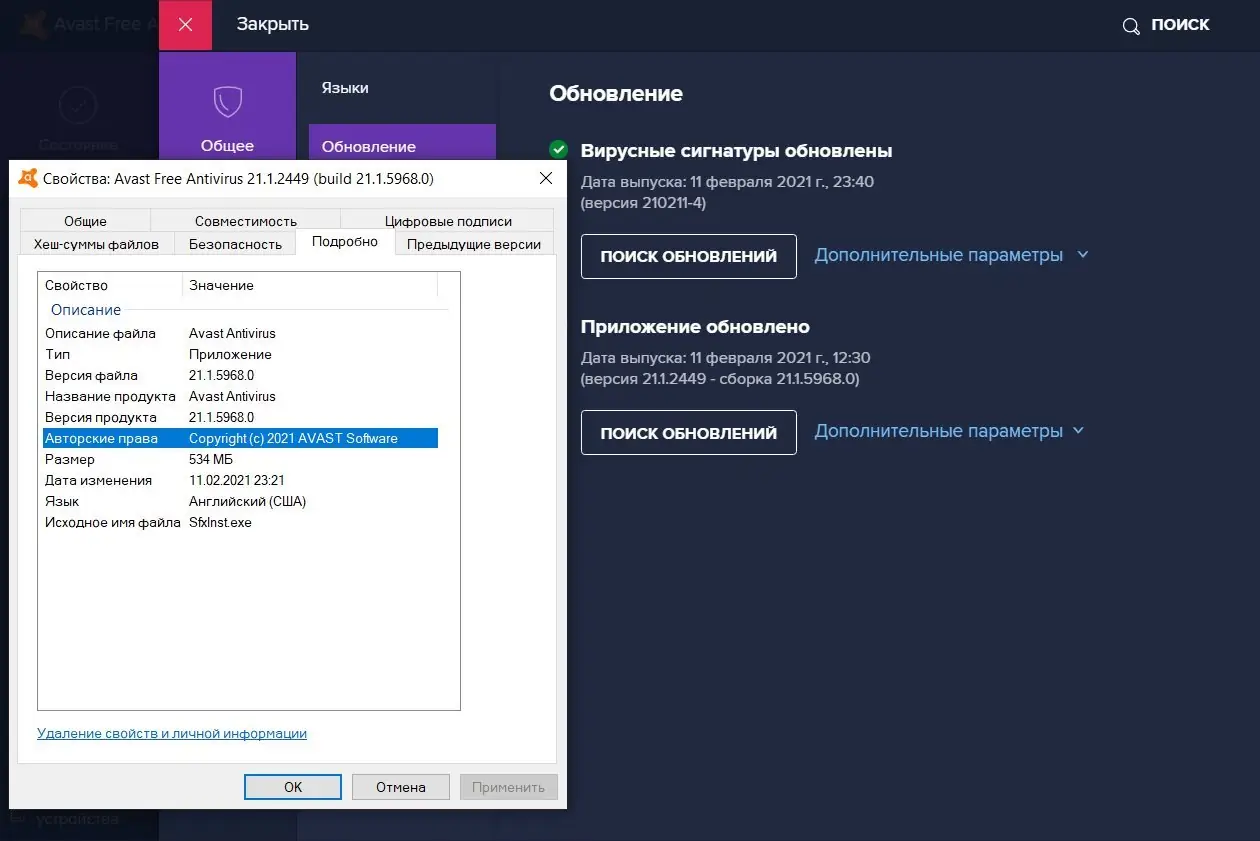Run ПОИСК ОБНОВЛЕНИЙ for virus signatures
This screenshot has height=841, width=1260.
pyautogui.click(x=688, y=256)
